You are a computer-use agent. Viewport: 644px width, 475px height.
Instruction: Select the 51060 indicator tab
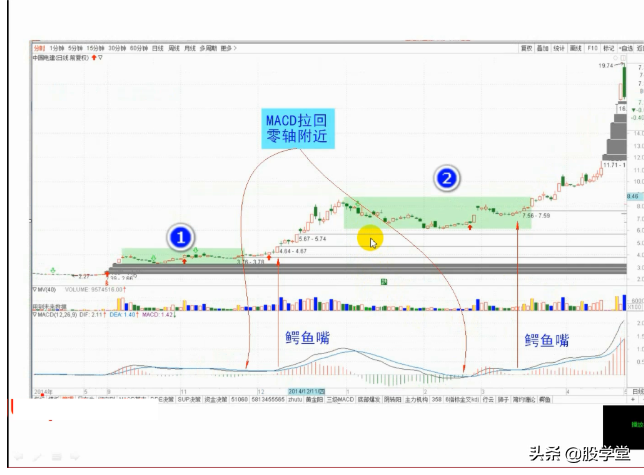(239, 399)
